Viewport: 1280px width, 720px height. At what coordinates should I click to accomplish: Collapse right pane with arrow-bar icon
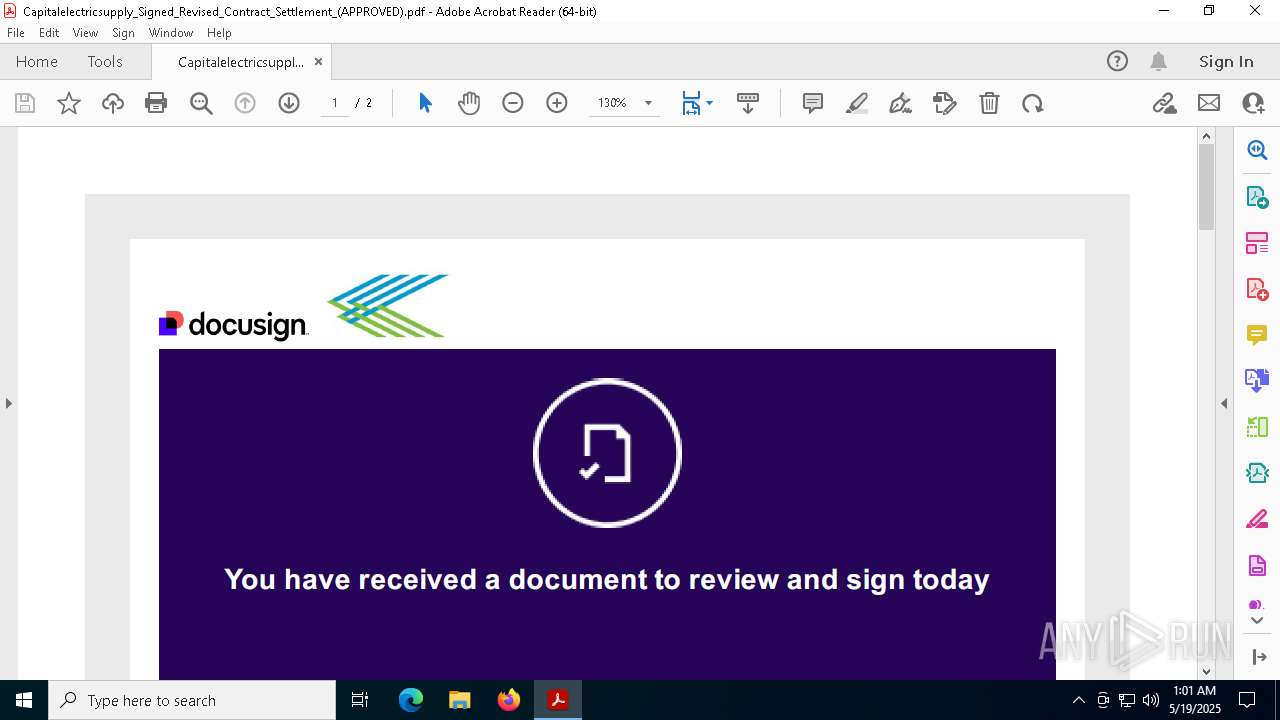point(1258,657)
